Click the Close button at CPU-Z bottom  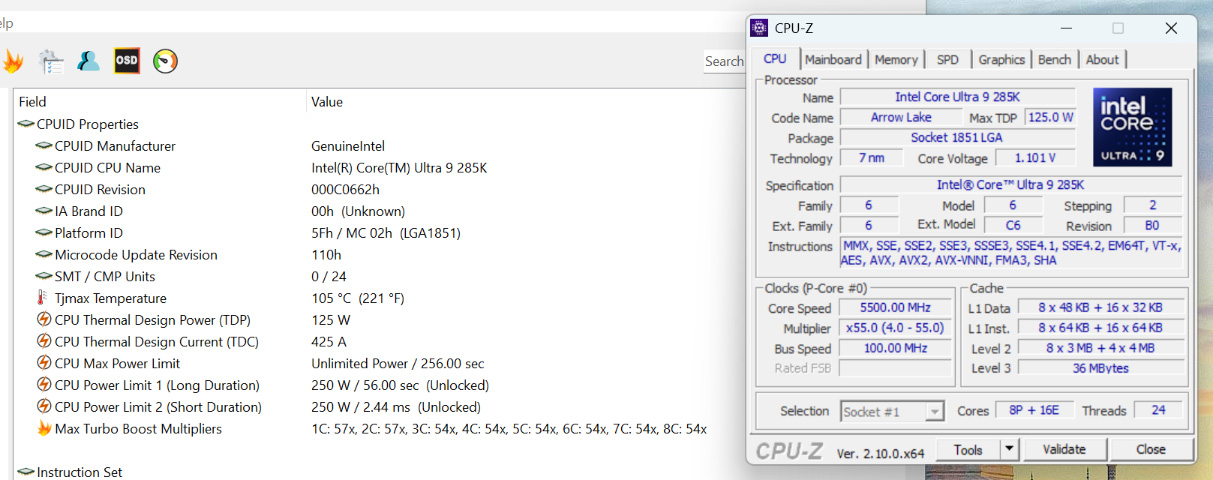pyautogui.click(x=1150, y=450)
